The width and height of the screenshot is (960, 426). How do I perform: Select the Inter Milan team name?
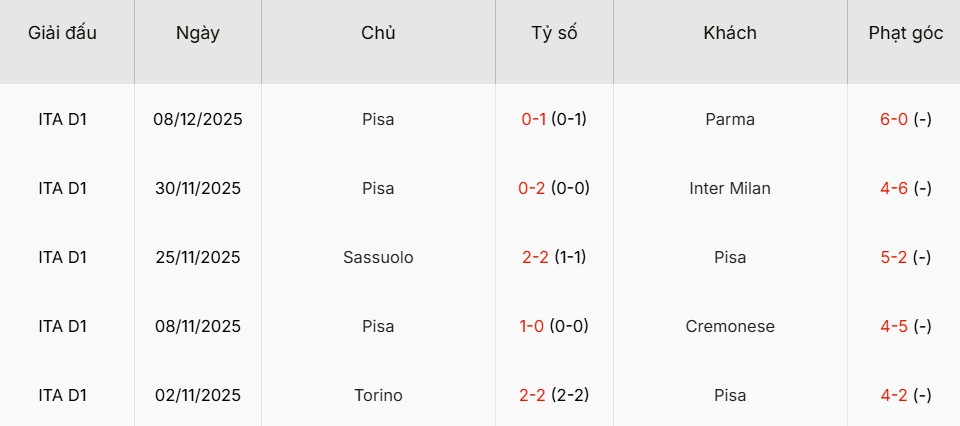[730, 188]
